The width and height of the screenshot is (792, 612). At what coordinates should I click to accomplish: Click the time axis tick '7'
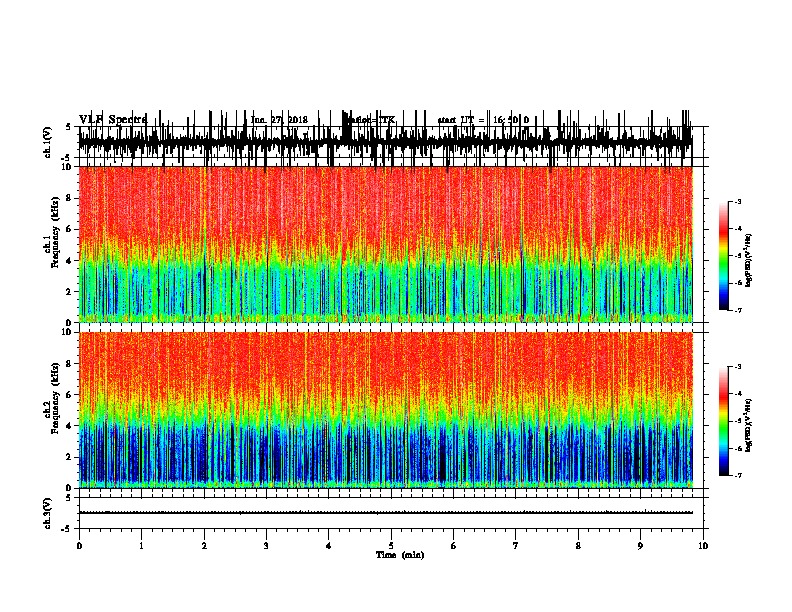point(516,546)
